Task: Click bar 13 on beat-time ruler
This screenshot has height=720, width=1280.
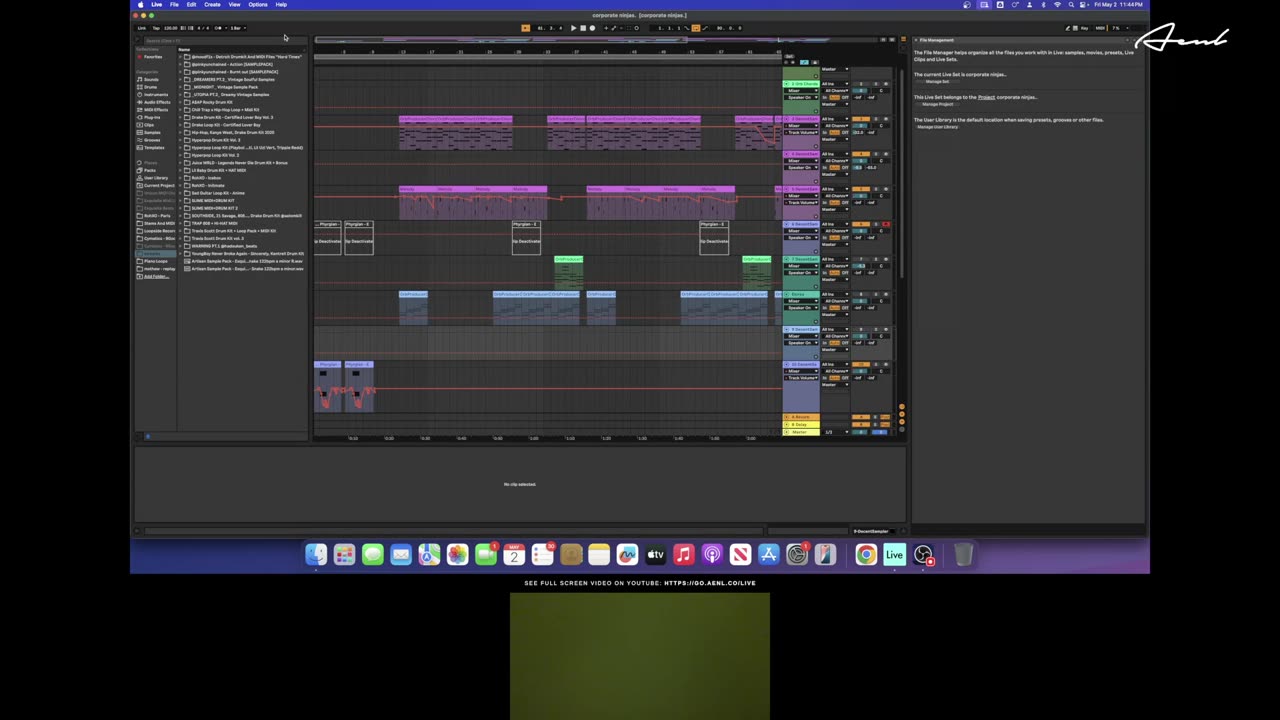Action: point(402,51)
